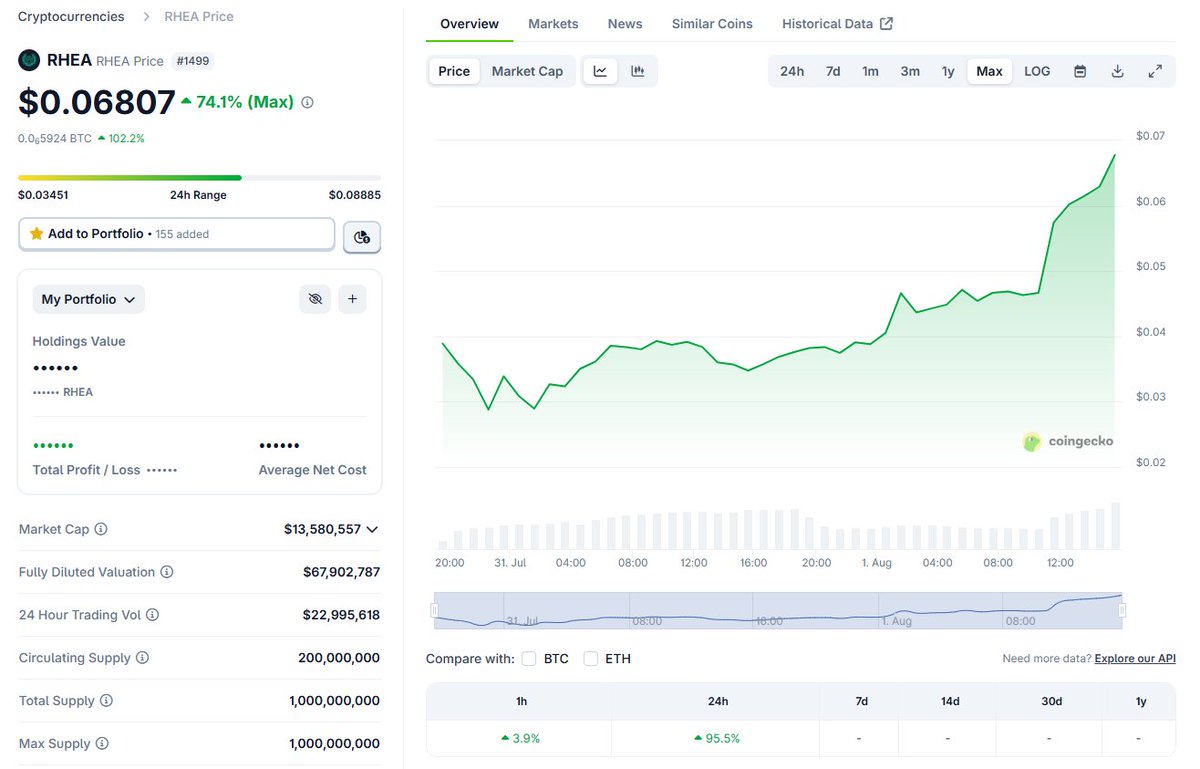The image size is (1200, 769).
Task: Click the $22,995,618 trading volume value
Action: click(x=341, y=615)
